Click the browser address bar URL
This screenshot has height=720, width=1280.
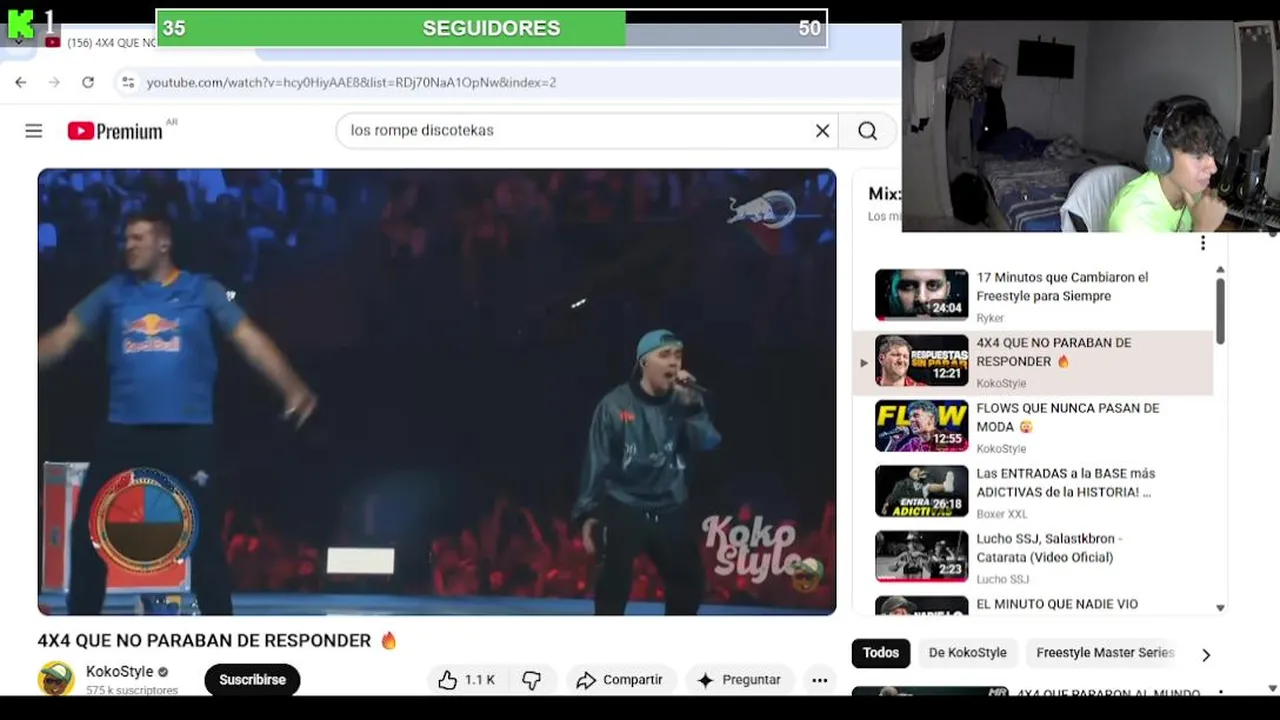coord(351,82)
